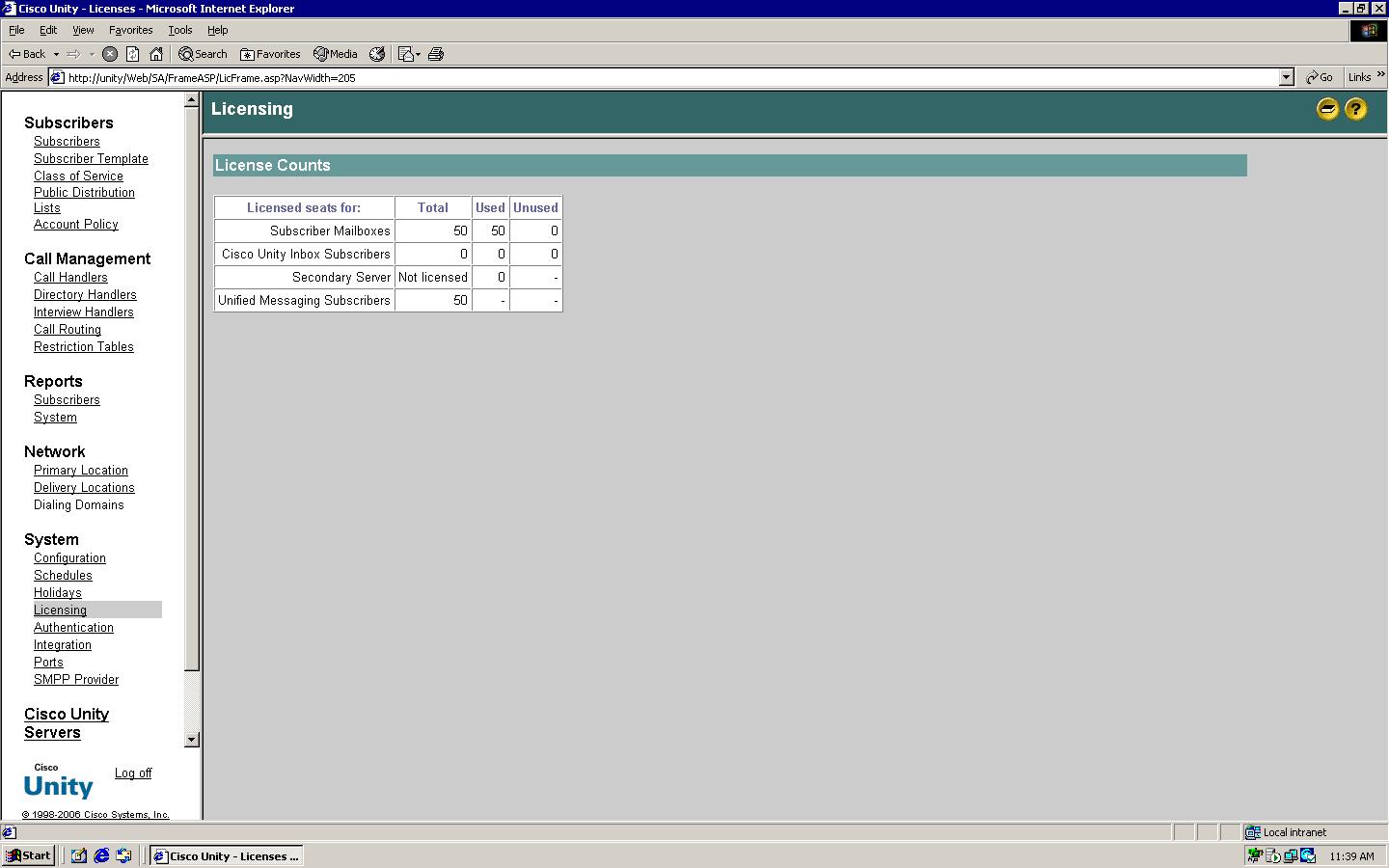Click the green HP tray icon
Image resolution: width=1389 pixels, height=868 pixels.
pos(1255,855)
